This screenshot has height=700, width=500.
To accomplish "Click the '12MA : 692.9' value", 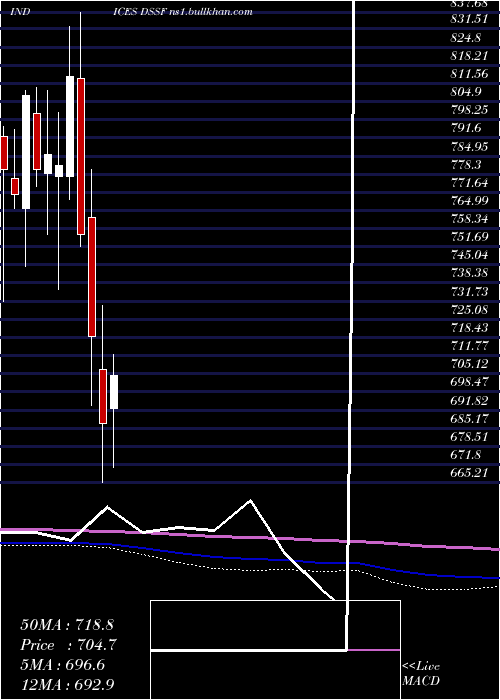I will [69, 684].
